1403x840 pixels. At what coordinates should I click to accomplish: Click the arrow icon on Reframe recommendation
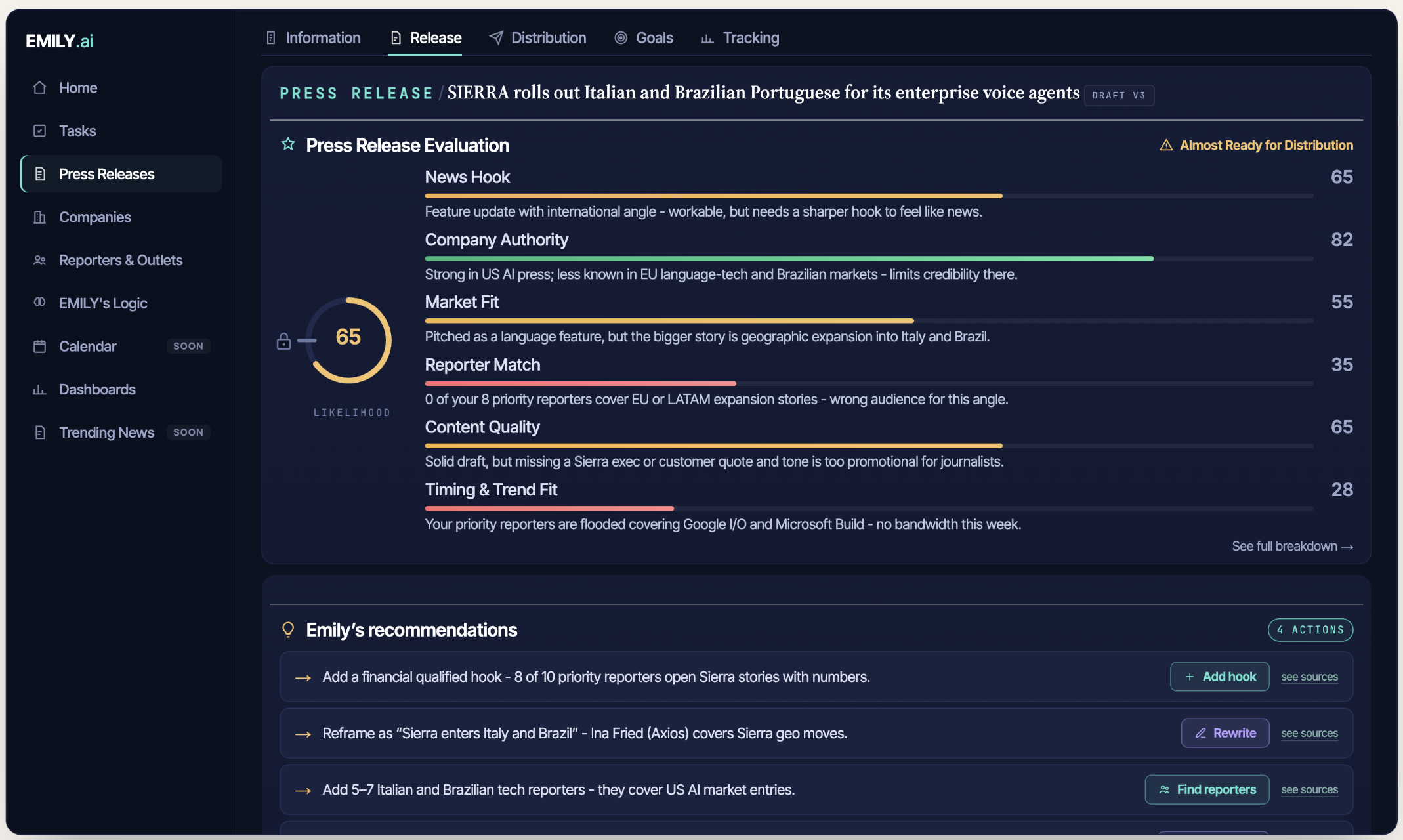coord(303,734)
